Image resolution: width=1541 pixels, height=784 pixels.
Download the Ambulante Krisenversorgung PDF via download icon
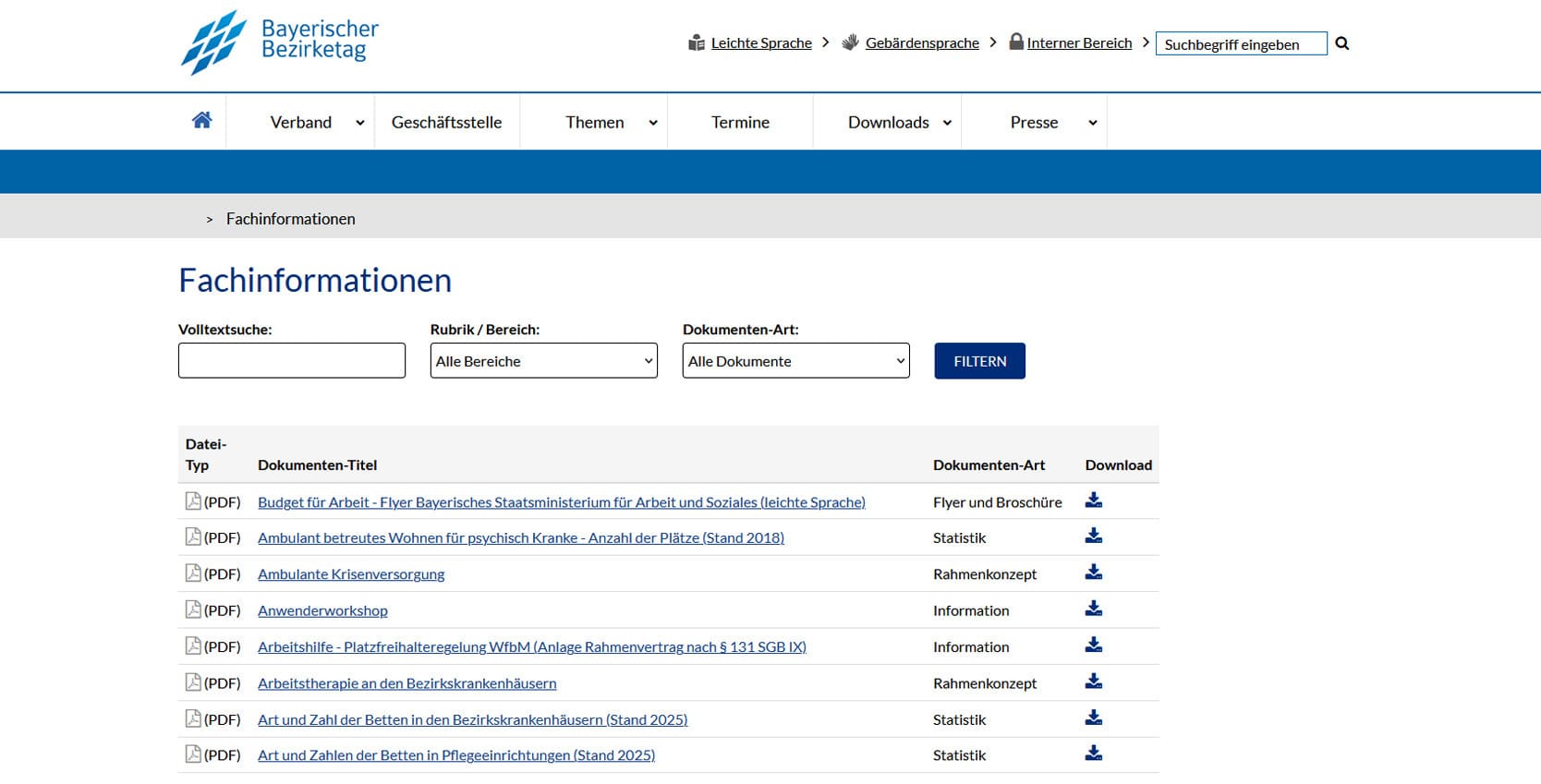tap(1093, 573)
